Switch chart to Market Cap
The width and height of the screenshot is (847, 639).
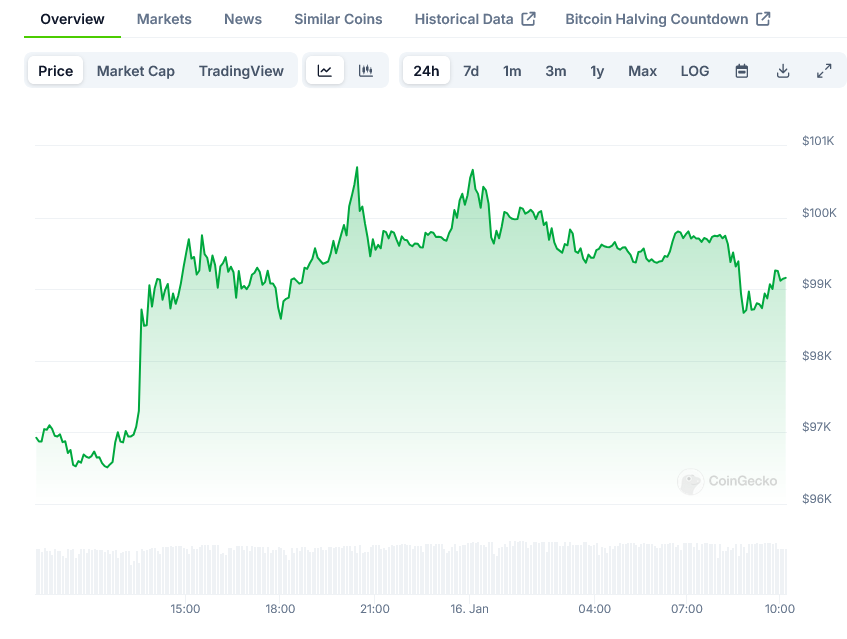[136, 71]
